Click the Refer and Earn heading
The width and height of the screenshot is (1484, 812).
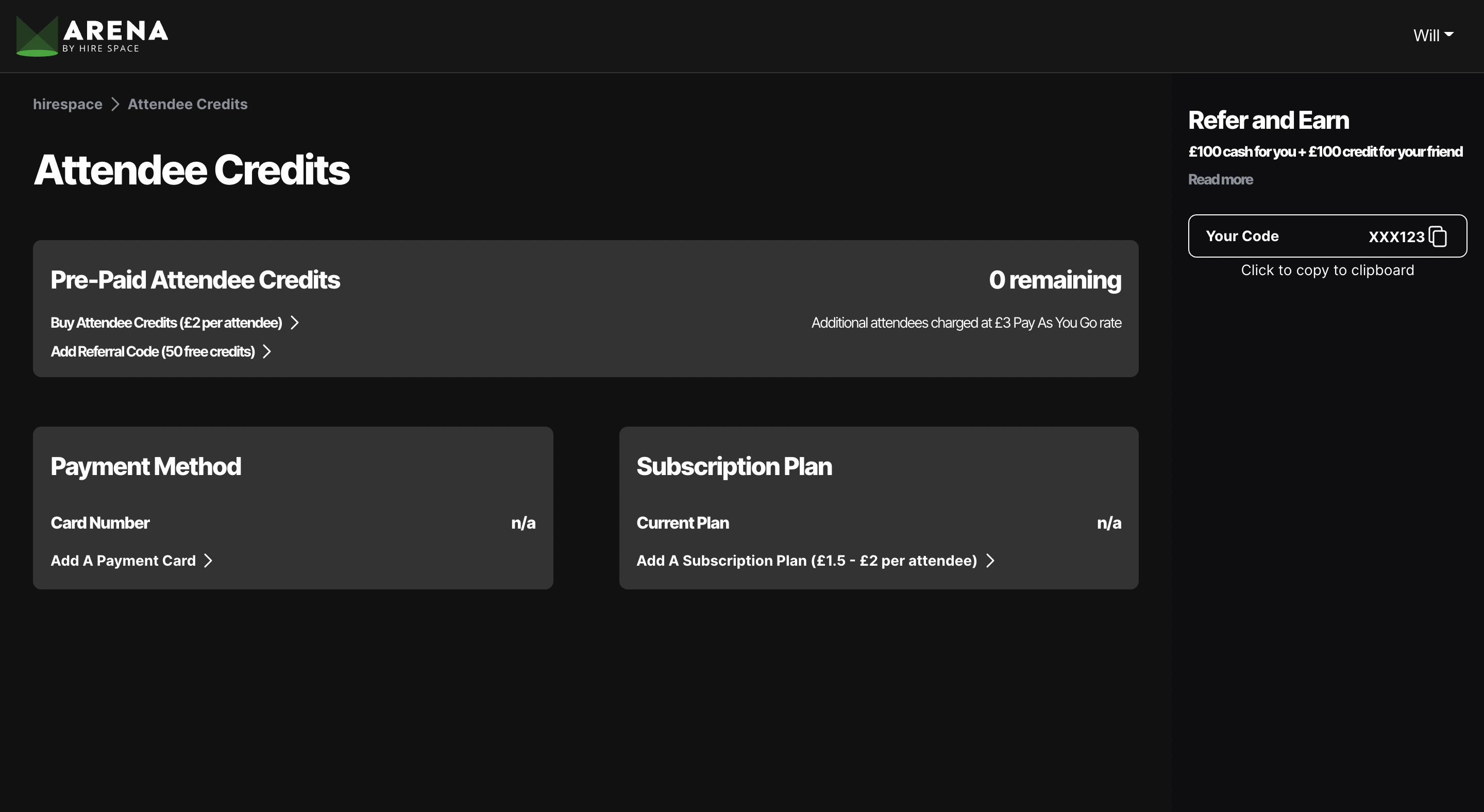coord(1269,121)
